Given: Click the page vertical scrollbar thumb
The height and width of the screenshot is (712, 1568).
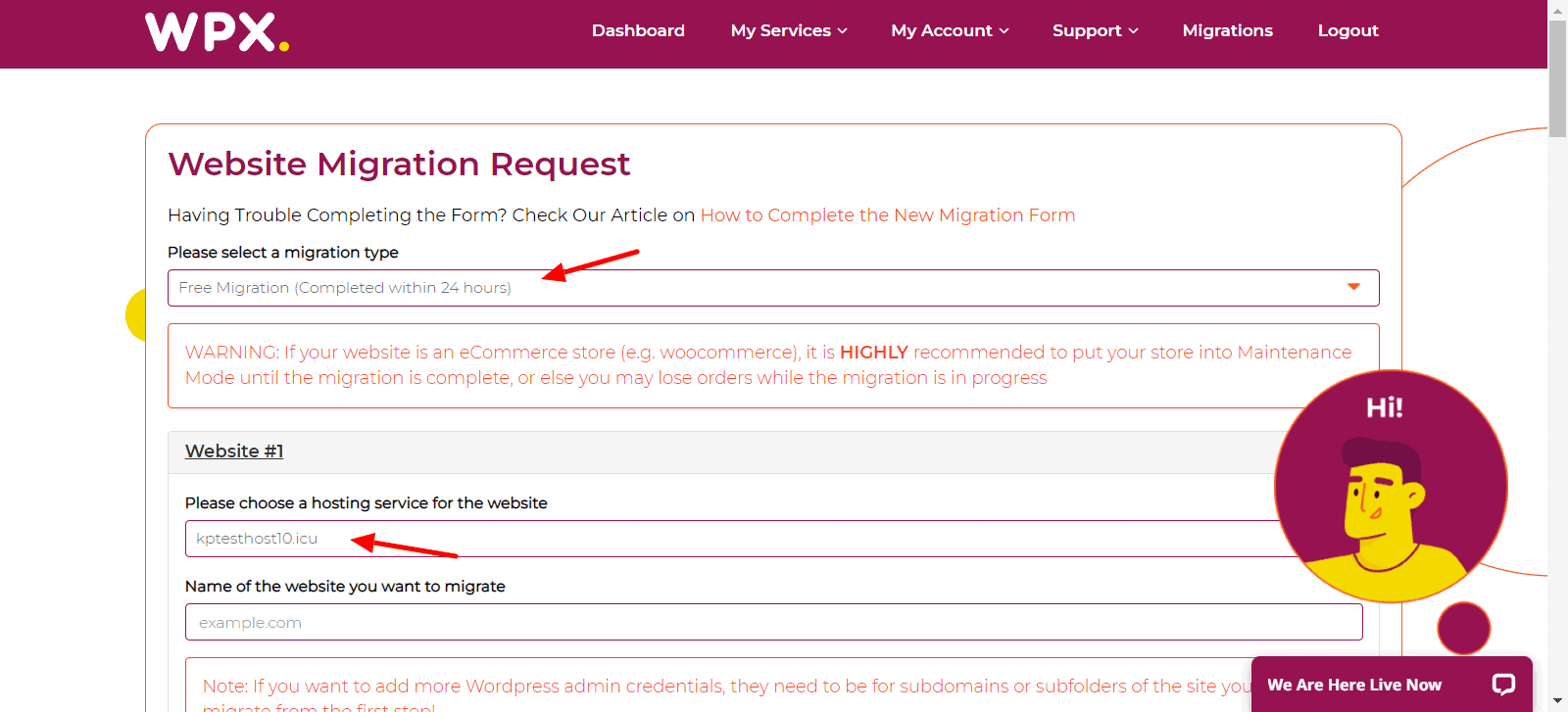Looking at the screenshot, I should point(1557,78).
